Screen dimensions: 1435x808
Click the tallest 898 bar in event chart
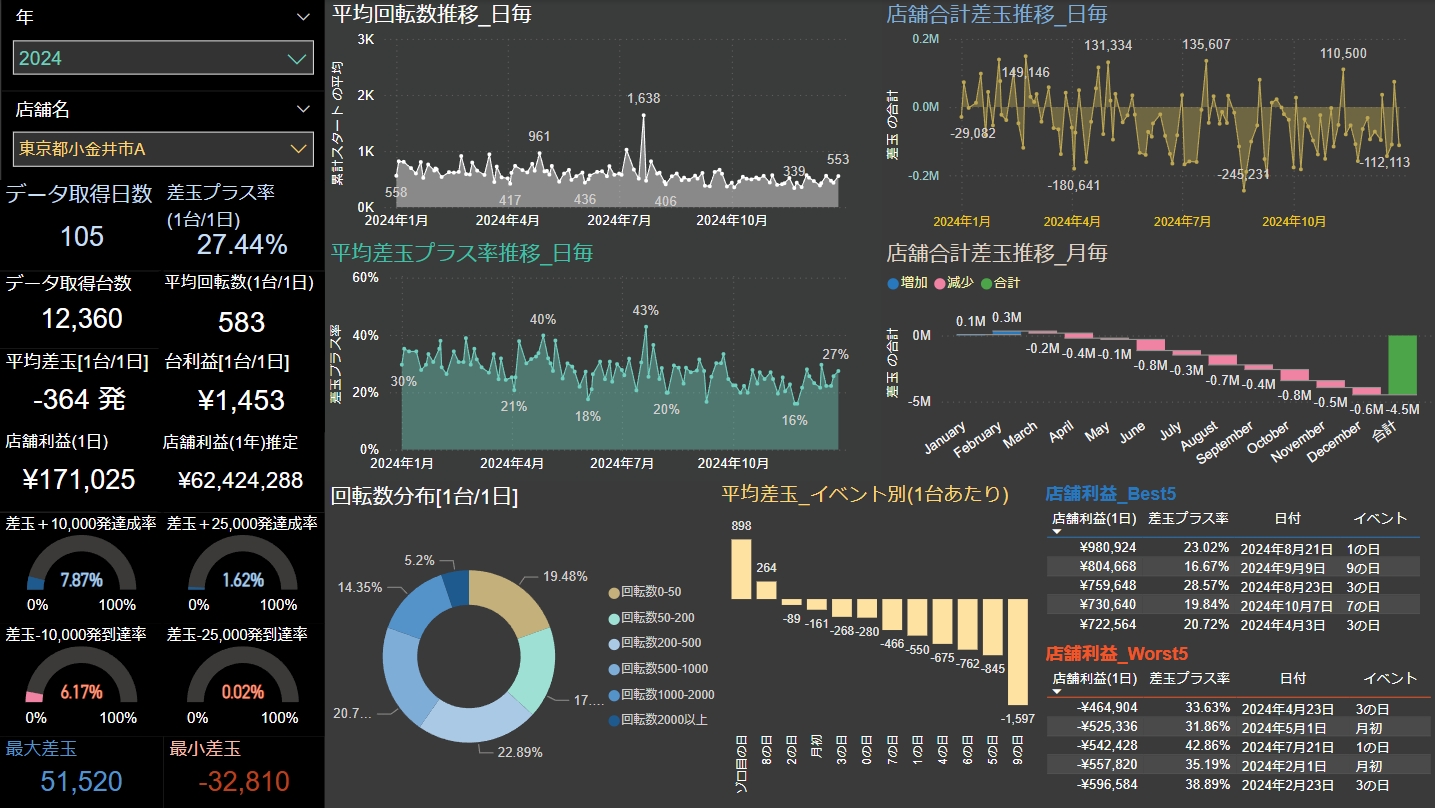click(x=741, y=569)
